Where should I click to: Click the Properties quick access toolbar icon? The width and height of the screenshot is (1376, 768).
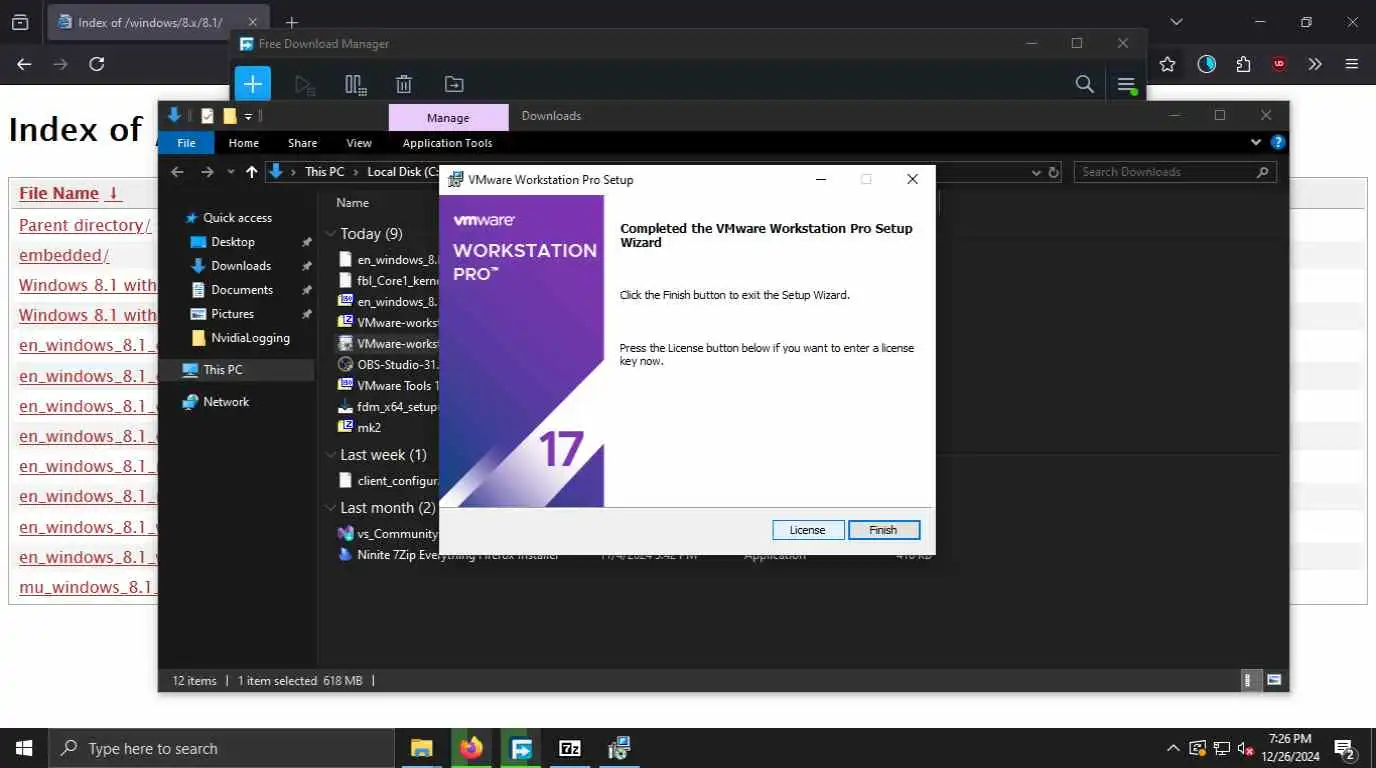(x=207, y=116)
